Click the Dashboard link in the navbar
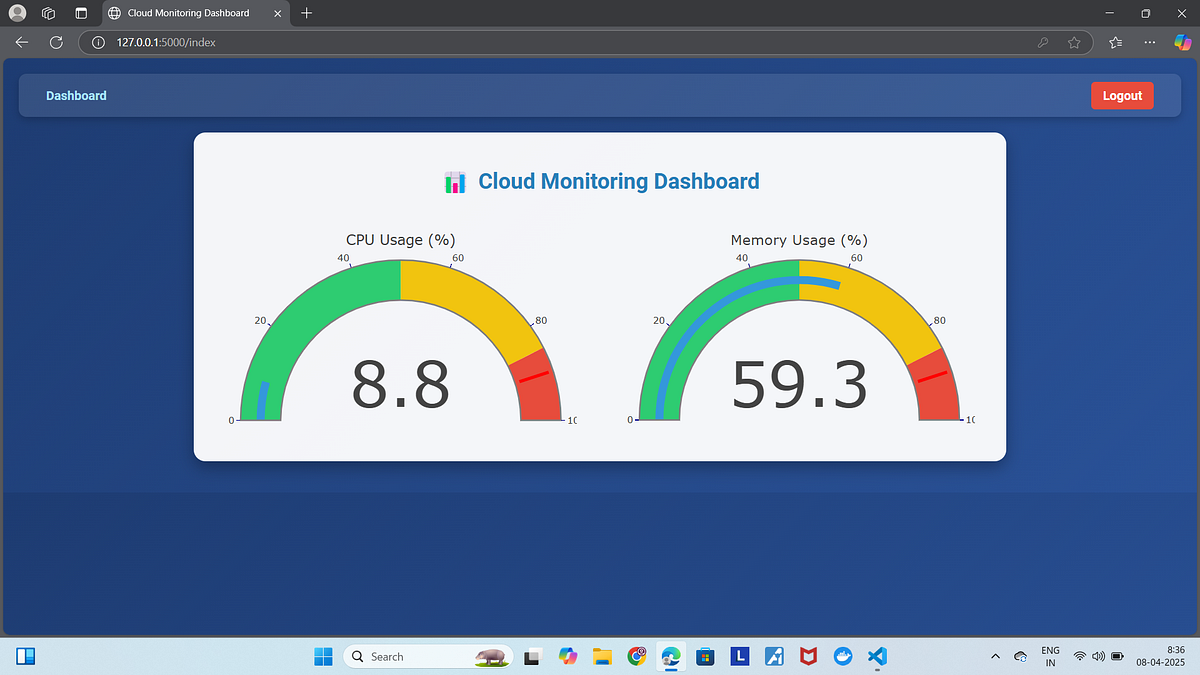Image resolution: width=1200 pixels, height=675 pixels. click(x=76, y=95)
